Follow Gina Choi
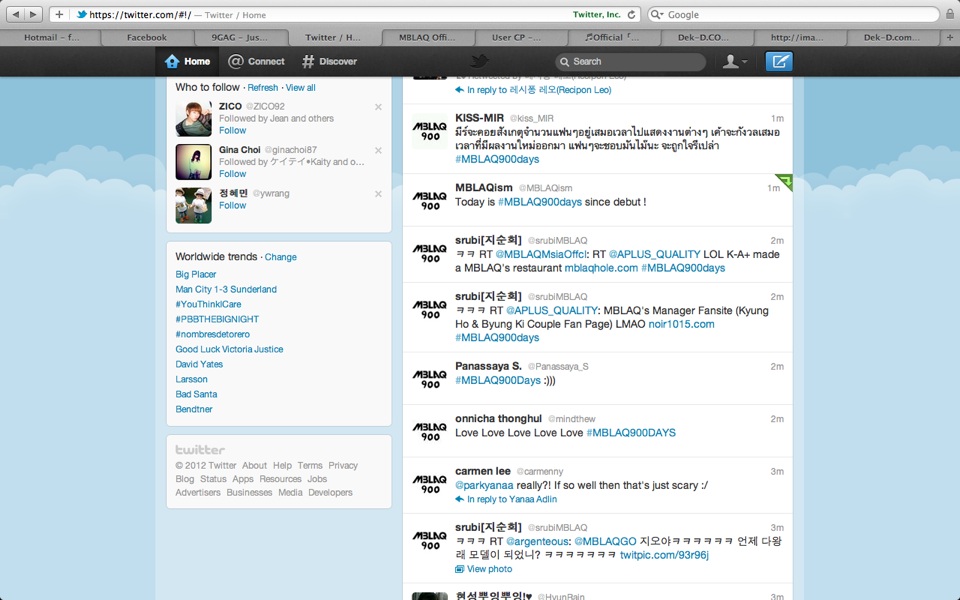The width and height of the screenshot is (960, 600). coord(233,174)
